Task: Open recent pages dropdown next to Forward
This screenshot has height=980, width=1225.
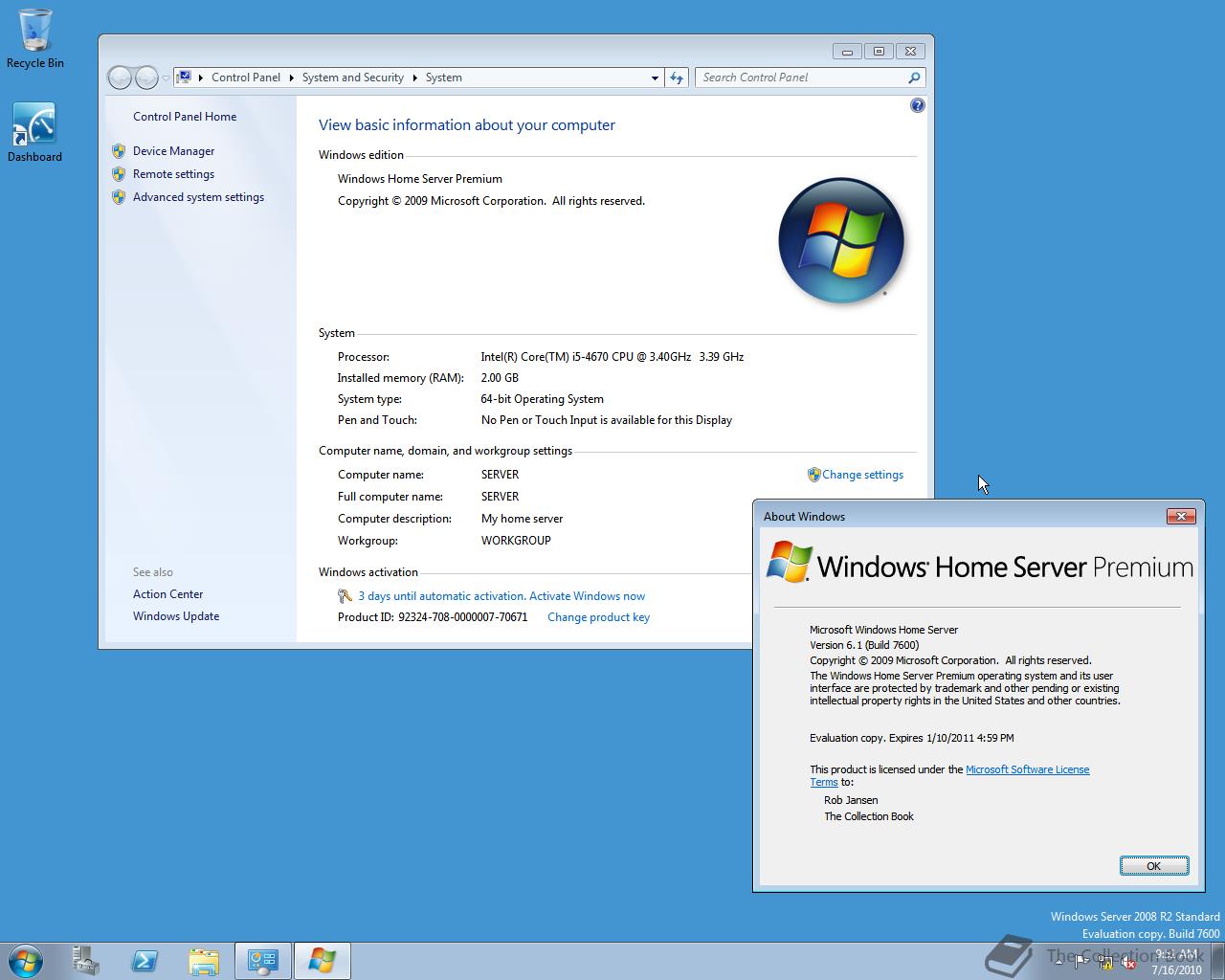Action: (166, 78)
